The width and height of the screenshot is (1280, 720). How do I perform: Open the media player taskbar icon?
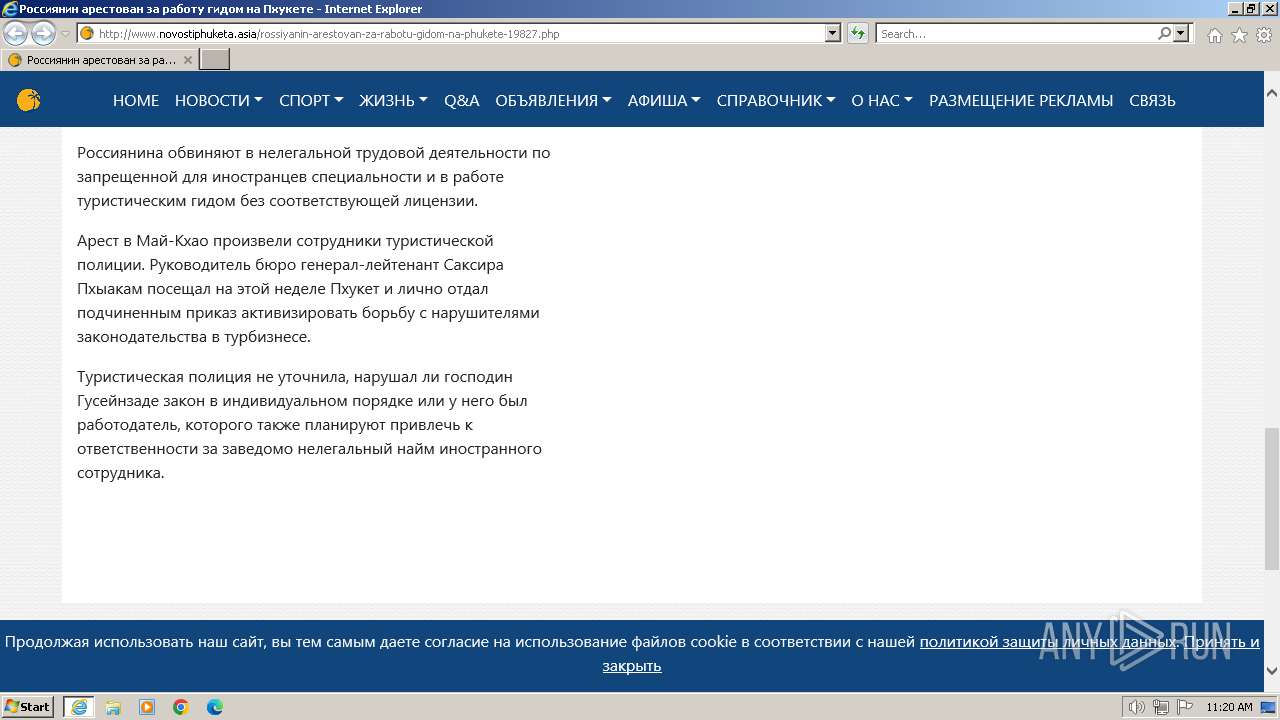(x=147, y=707)
